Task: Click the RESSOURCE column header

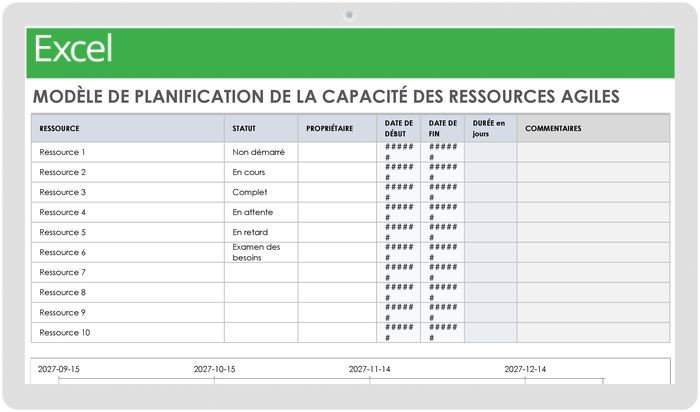Action: [128, 129]
